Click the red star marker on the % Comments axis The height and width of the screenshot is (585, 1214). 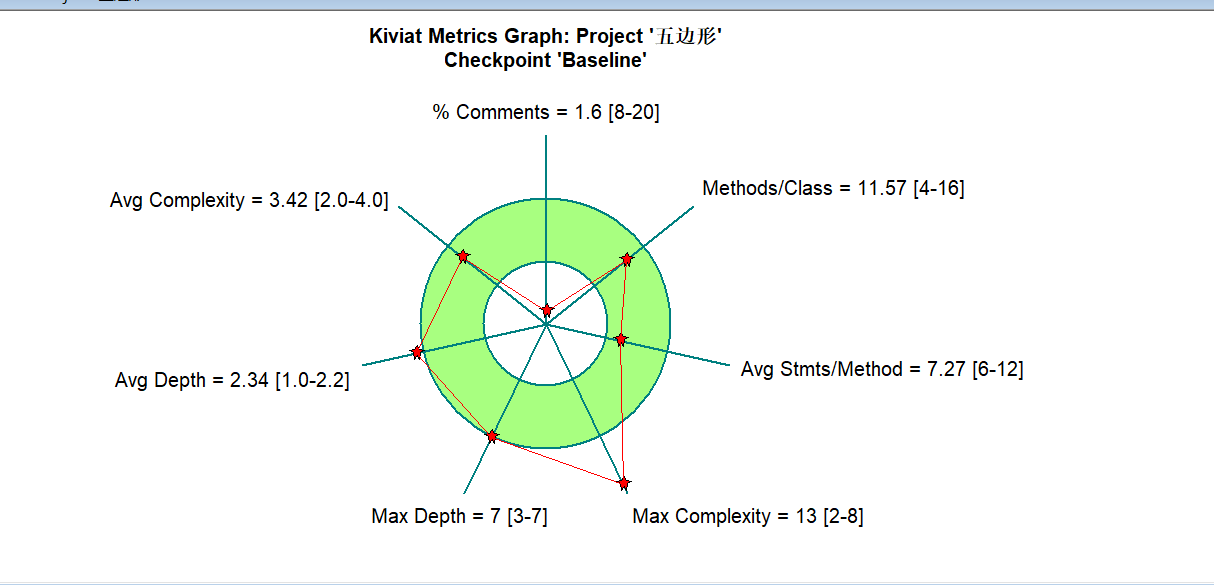pyautogui.click(x=546, y=311)
